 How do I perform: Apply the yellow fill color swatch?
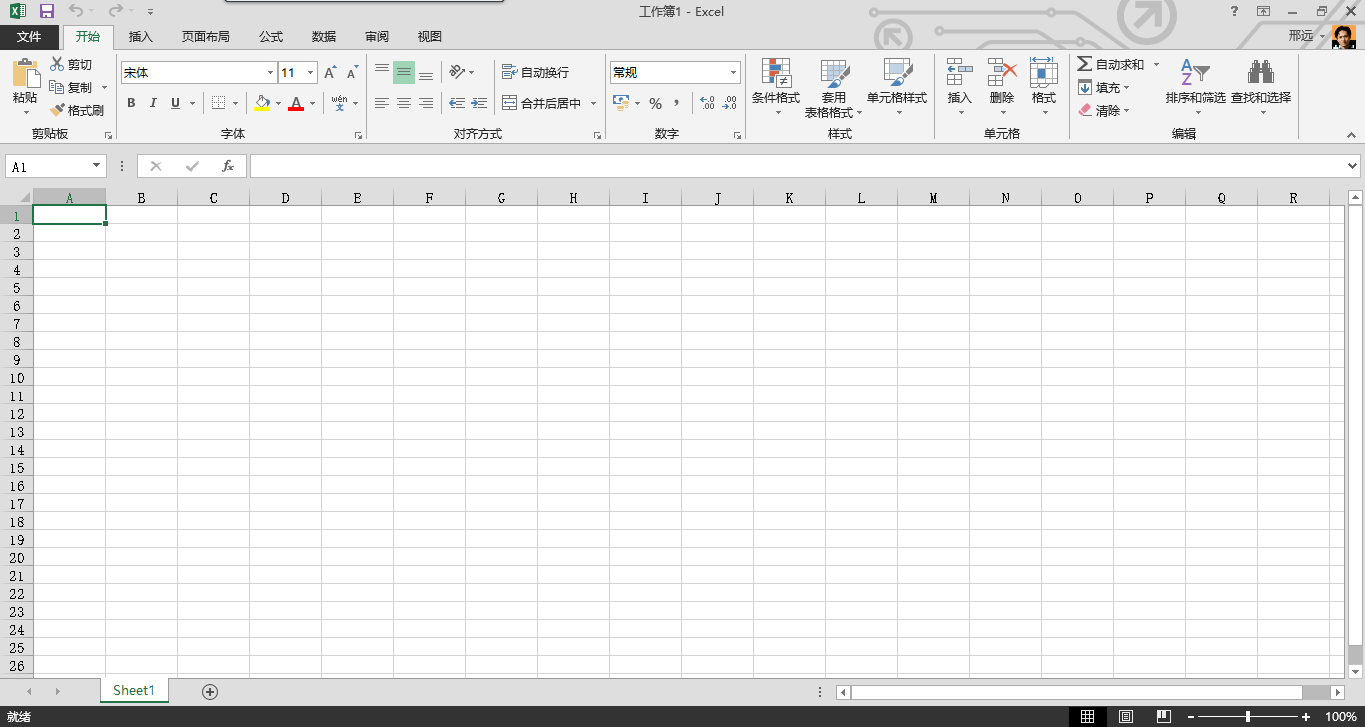pyautogui.click(x=262, y=103)
